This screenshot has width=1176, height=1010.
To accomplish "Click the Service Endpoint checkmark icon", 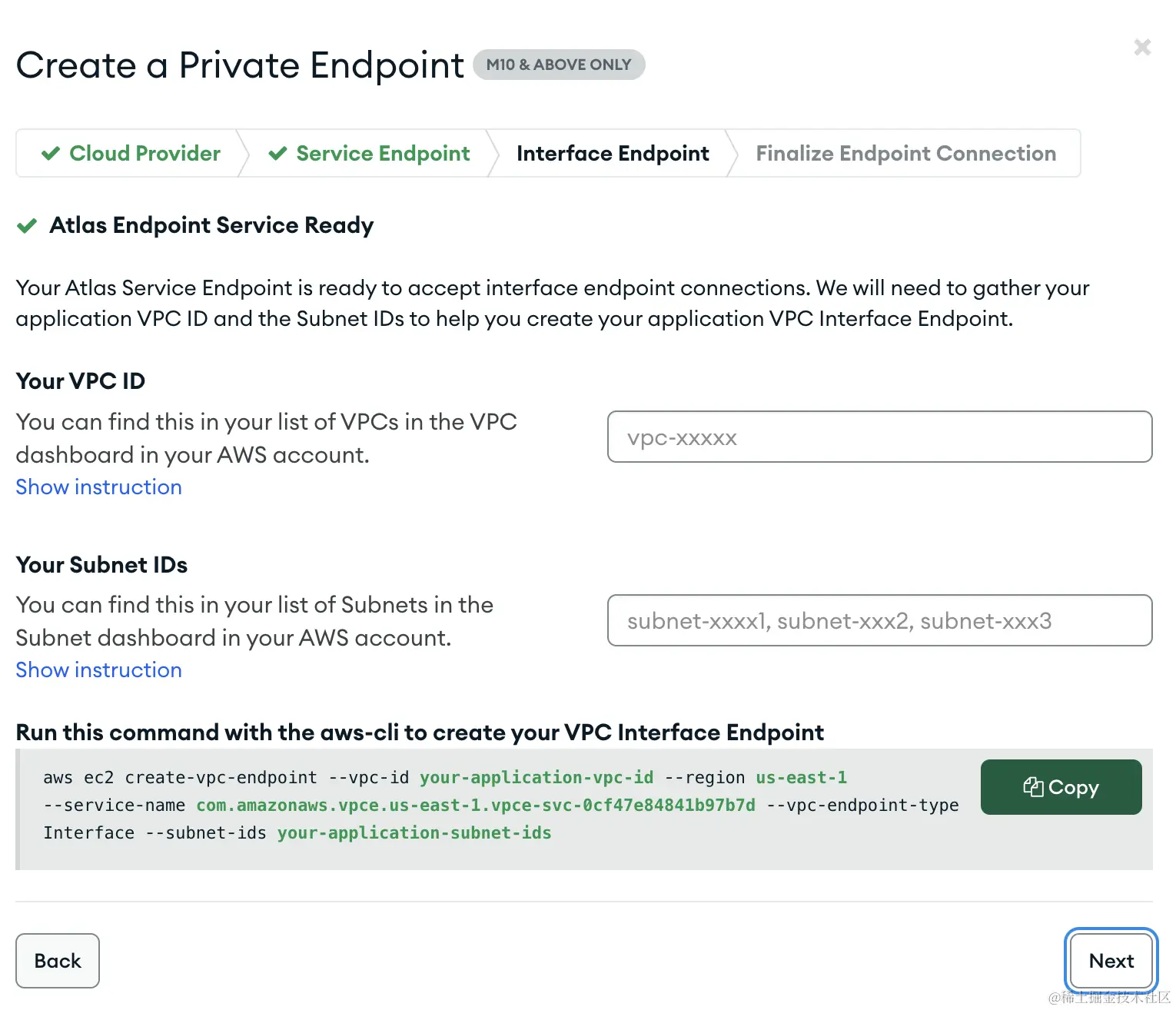I will (x=277, y=154).
